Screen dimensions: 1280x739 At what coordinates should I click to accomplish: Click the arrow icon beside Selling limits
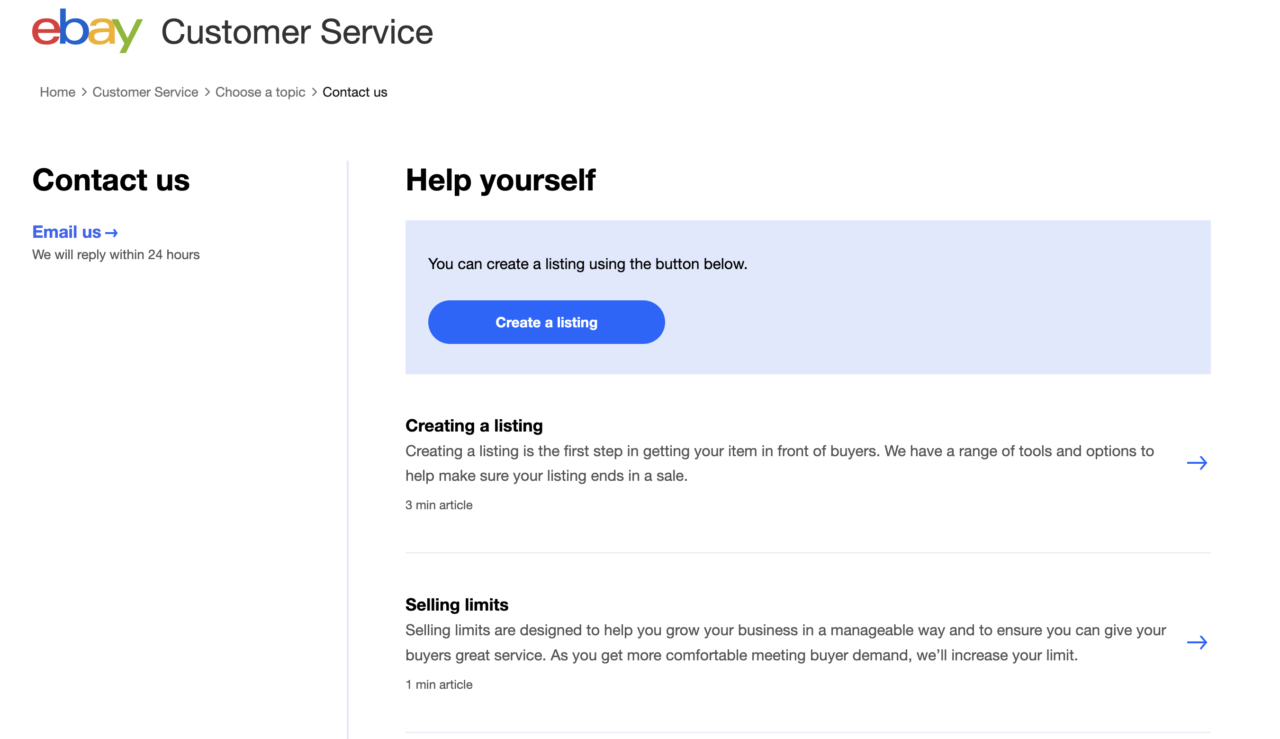pyautogui.click(x=1196, y=642)
